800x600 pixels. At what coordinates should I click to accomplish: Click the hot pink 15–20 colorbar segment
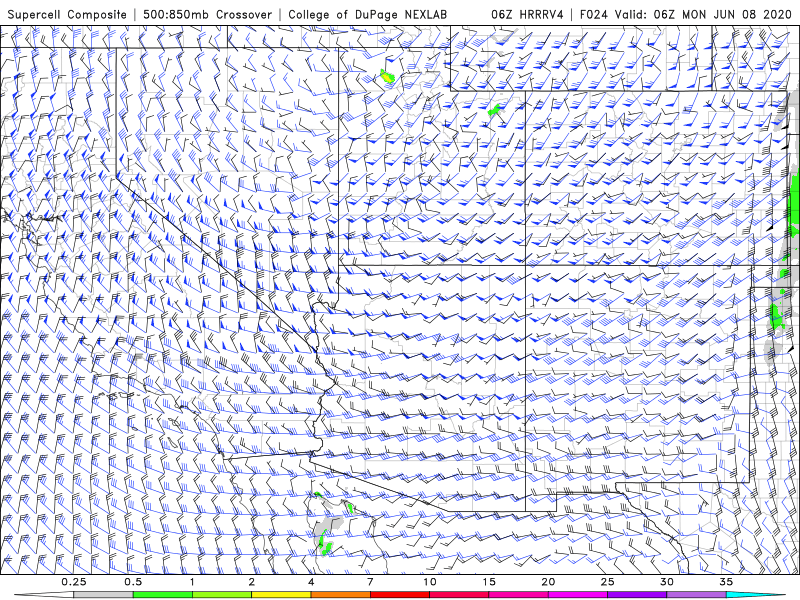click(518, 595)
